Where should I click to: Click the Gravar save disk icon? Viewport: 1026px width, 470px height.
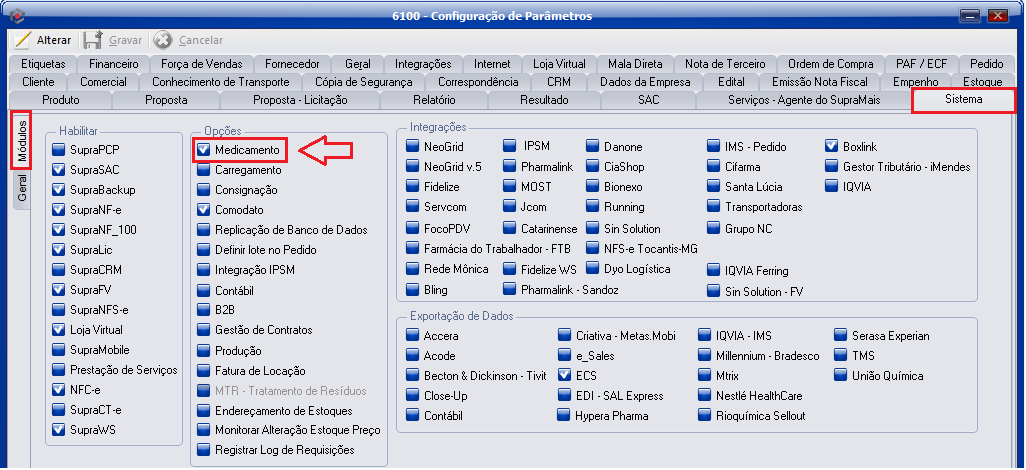tap(93, 40)
